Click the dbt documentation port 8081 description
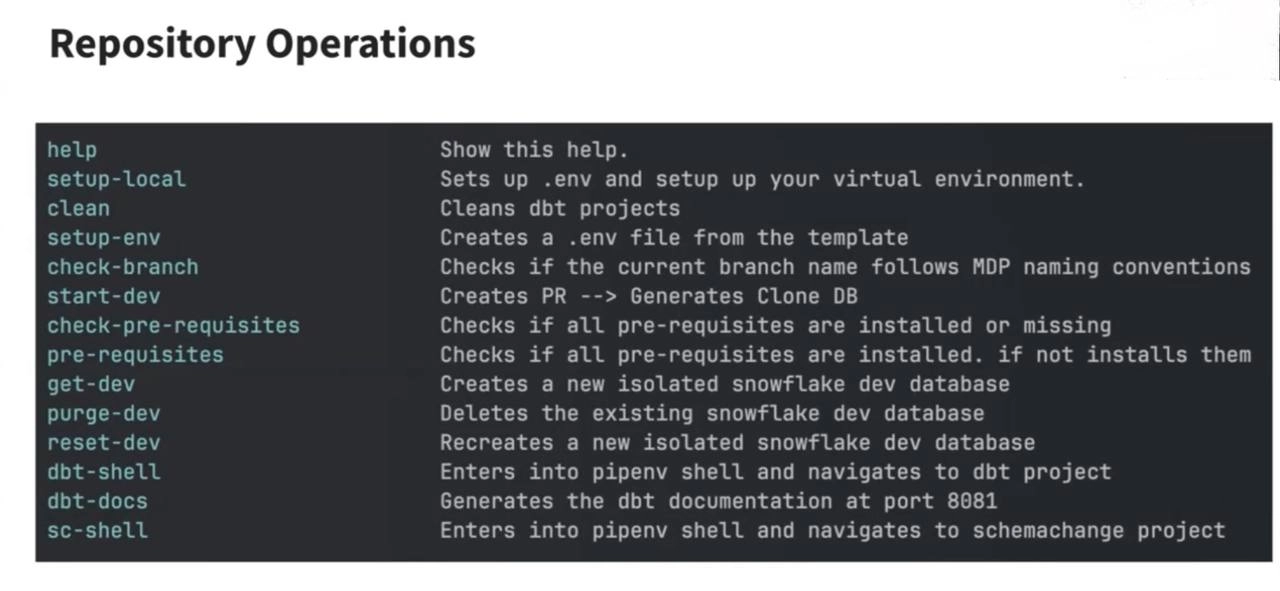Image resolution: width=1280 pixels, height=591 pixels. tap(718, 500)
